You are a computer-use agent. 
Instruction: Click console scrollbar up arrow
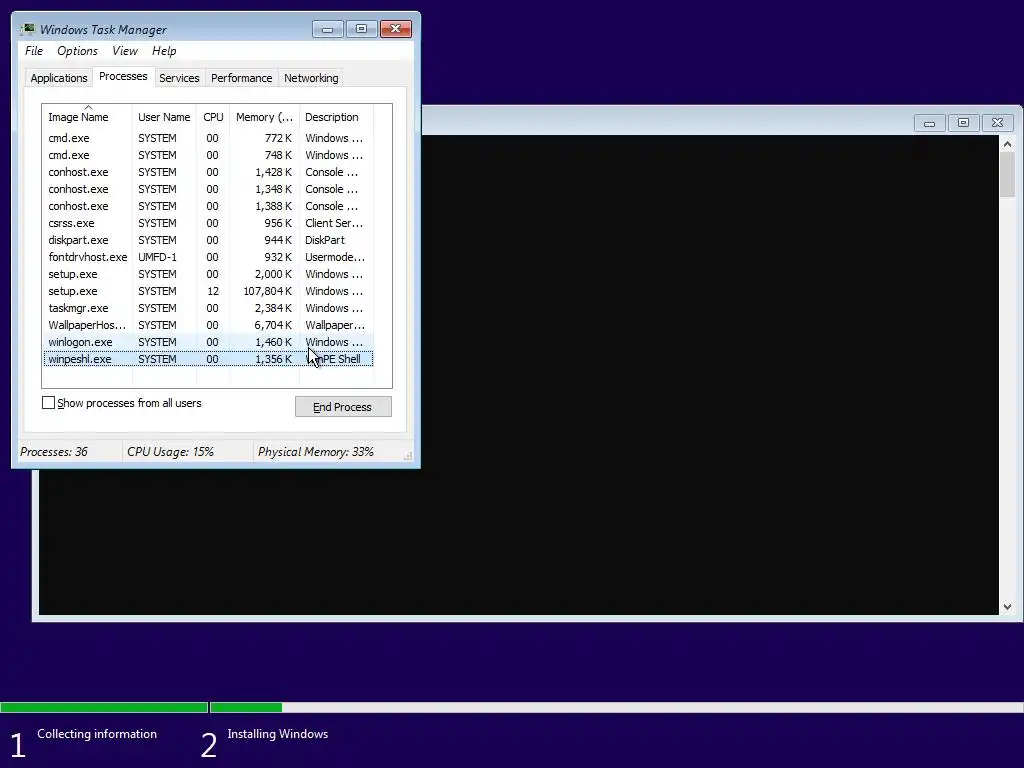tap(1008, 144)
